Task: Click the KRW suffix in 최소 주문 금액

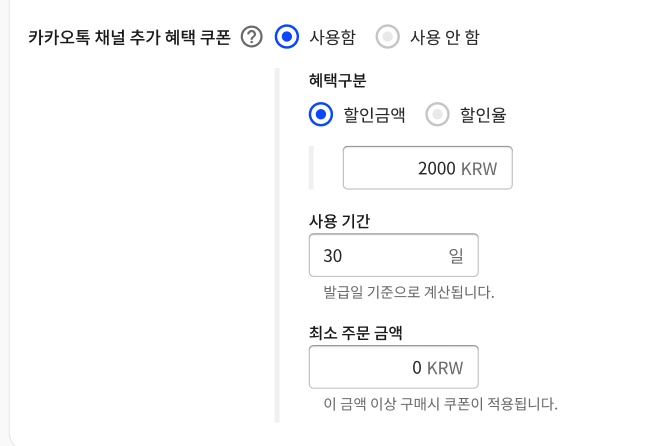Action: click(445, 367)
